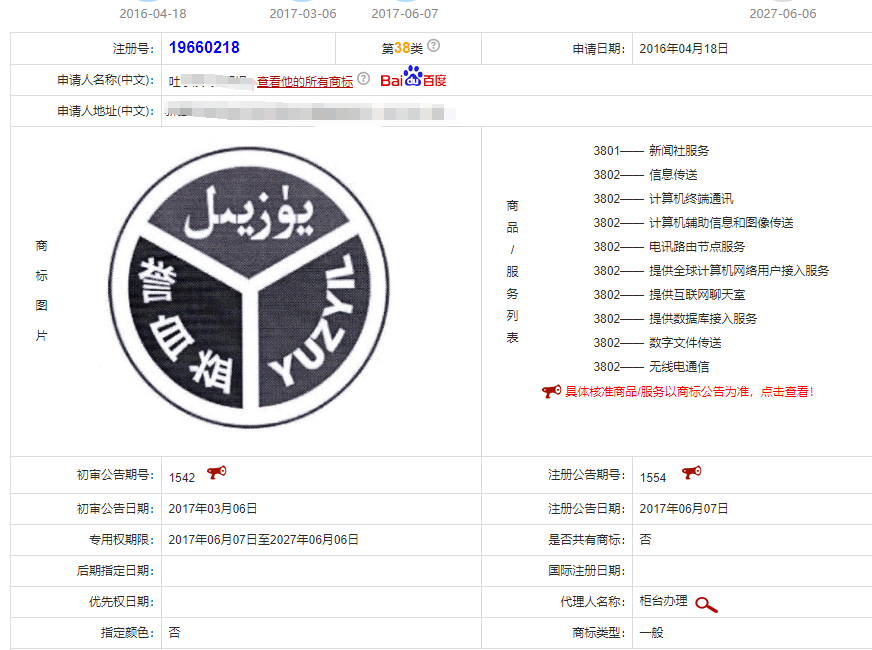The image size is (872, 650).
Task: Click service item 提供互联网聊天室
Action: coord(697,294)
